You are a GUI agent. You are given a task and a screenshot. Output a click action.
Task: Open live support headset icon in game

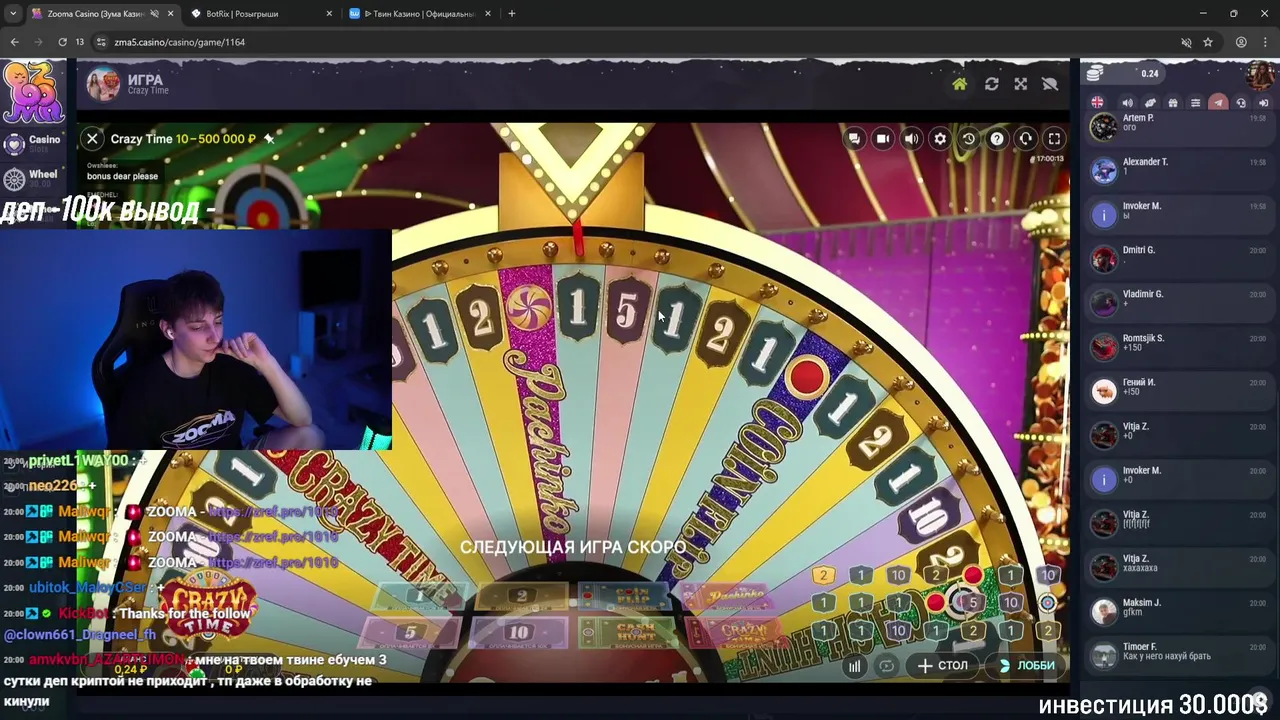tap(1025, 139)
